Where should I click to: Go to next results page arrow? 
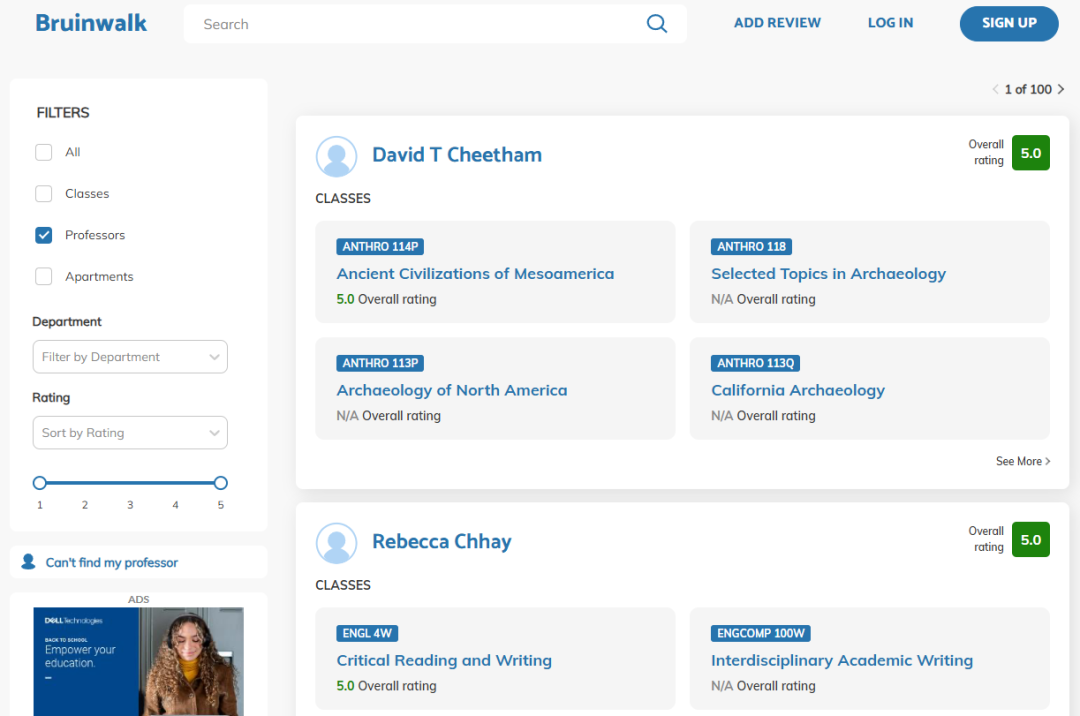point(1061,90)
